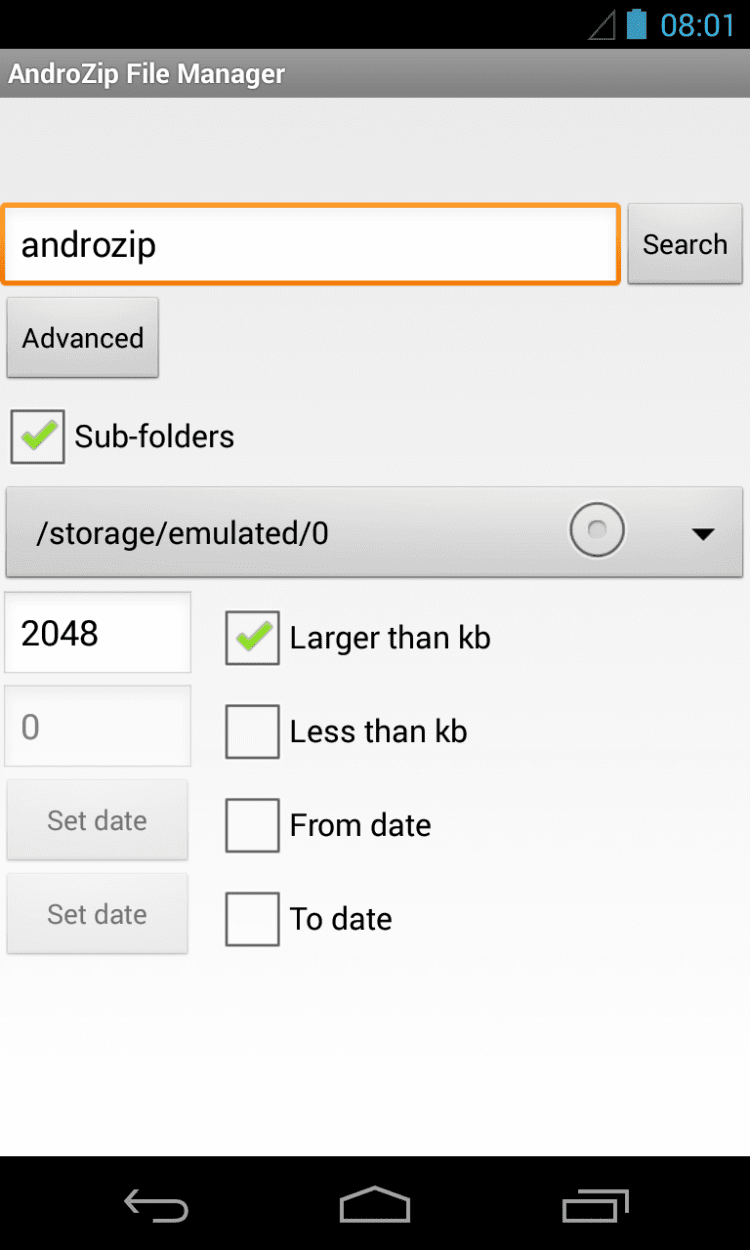This screenshot has width=750, height=1250.
Task: Enable the Less than kb checkbox
Action: 252,732
